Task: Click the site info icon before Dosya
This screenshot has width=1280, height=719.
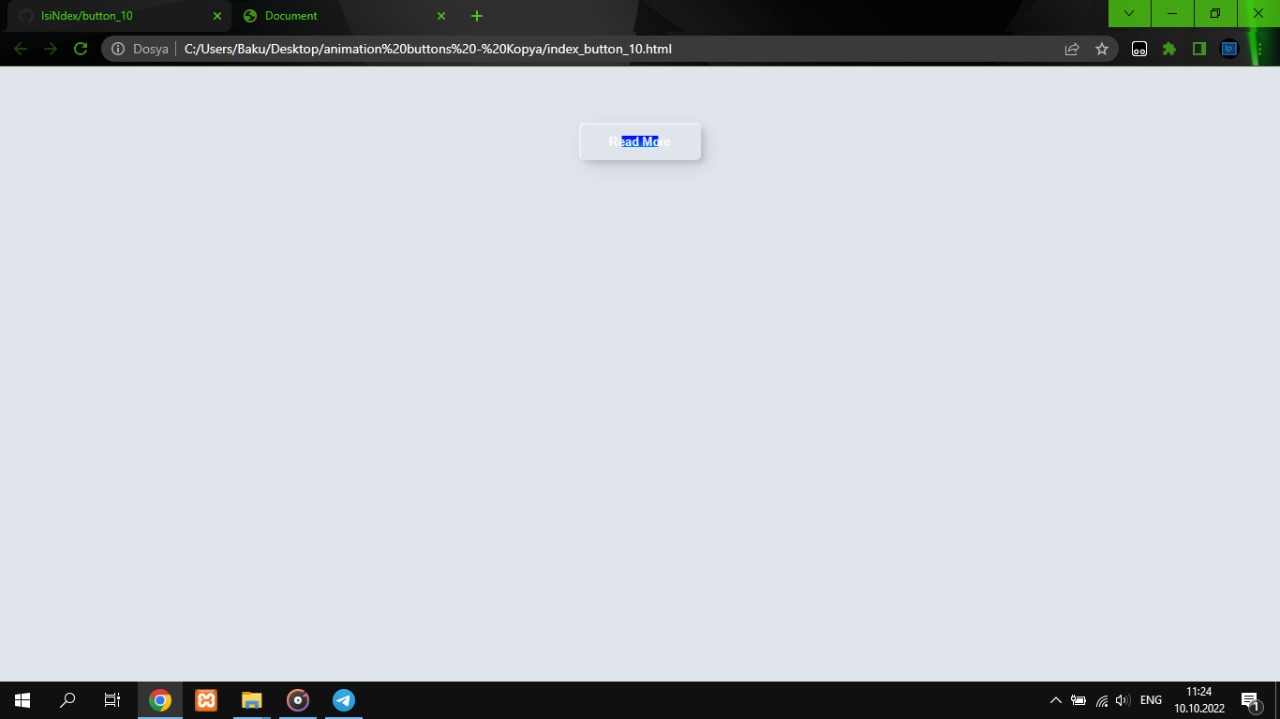Action: click(x=117, y=48)
